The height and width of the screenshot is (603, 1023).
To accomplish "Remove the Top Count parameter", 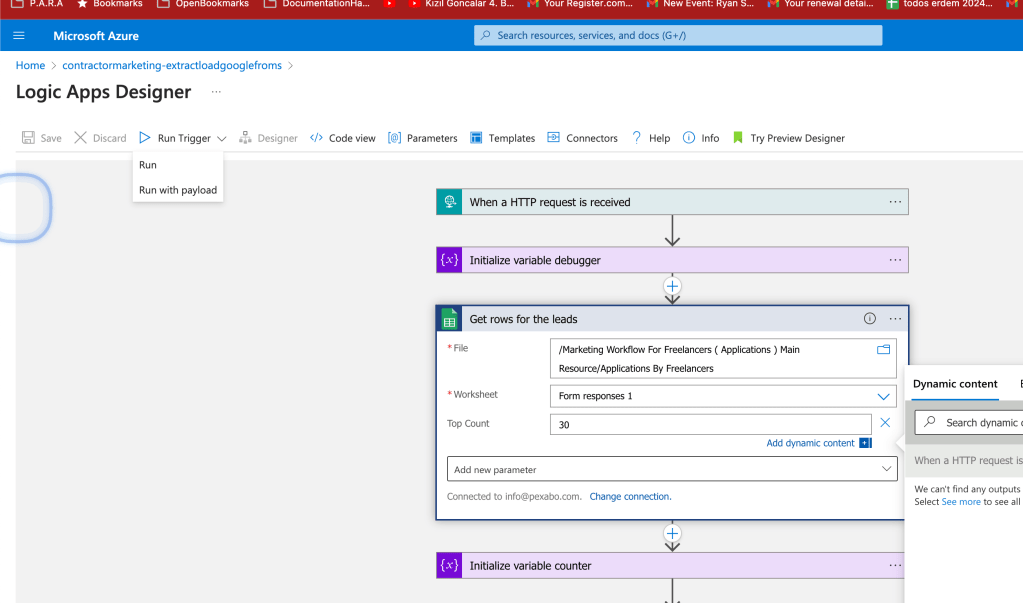I will [x=885, y=423].
